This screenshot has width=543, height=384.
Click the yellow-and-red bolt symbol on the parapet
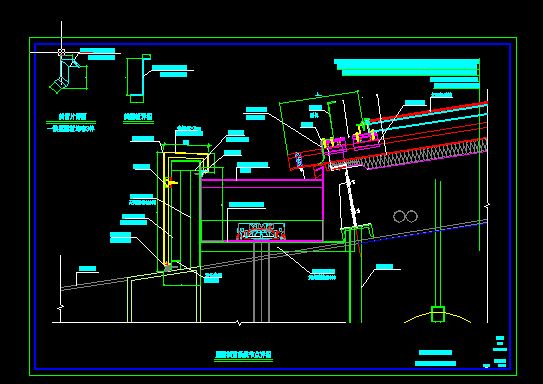click(170, 182)
